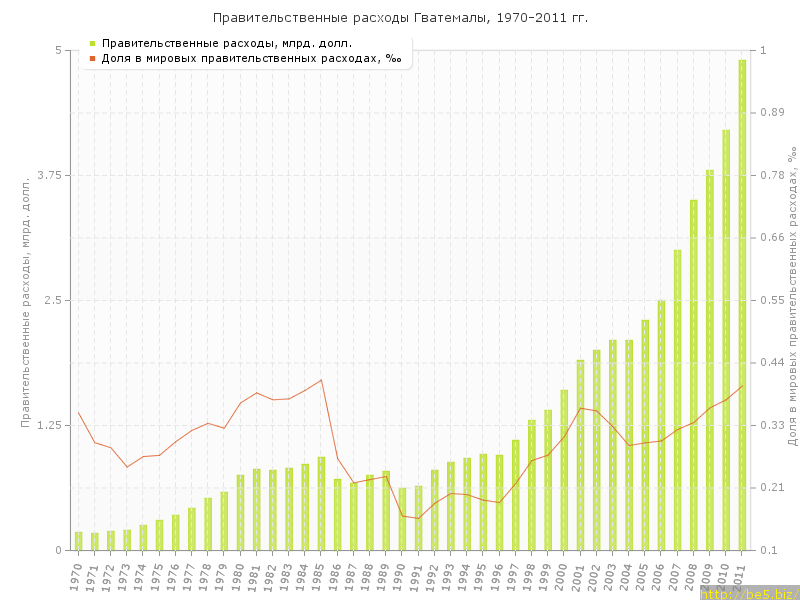Select the tallest bar for 2011
This screenshot has width=800, height=600.
[742, 305]
